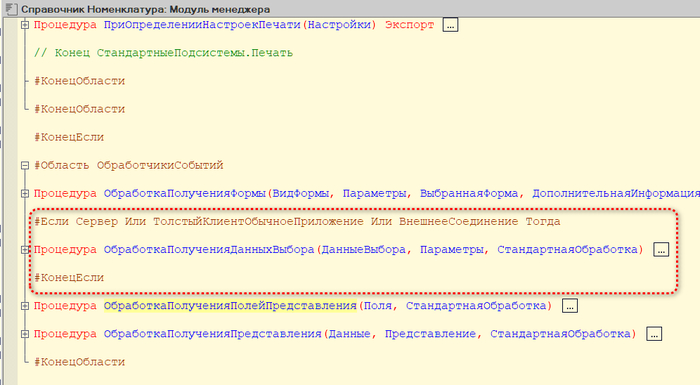Click the Поля parameter
Screen dimensions: 700x385
click(x=378, y=306)
